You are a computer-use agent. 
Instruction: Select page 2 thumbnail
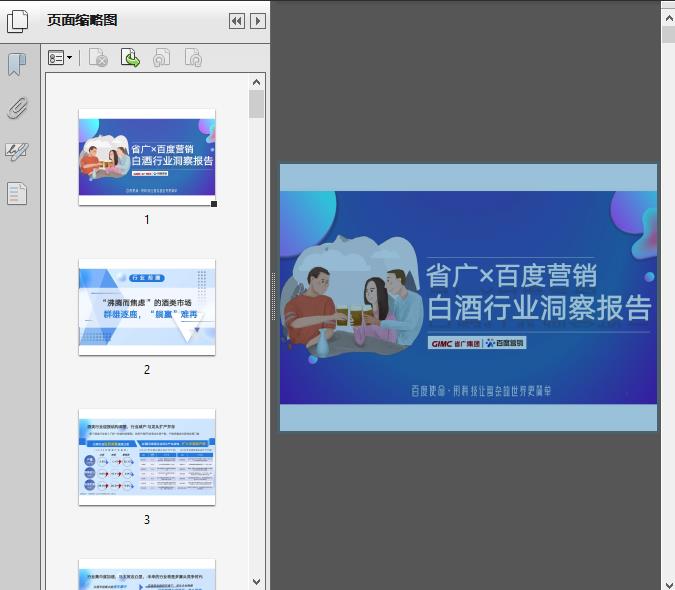pos(147,307)
